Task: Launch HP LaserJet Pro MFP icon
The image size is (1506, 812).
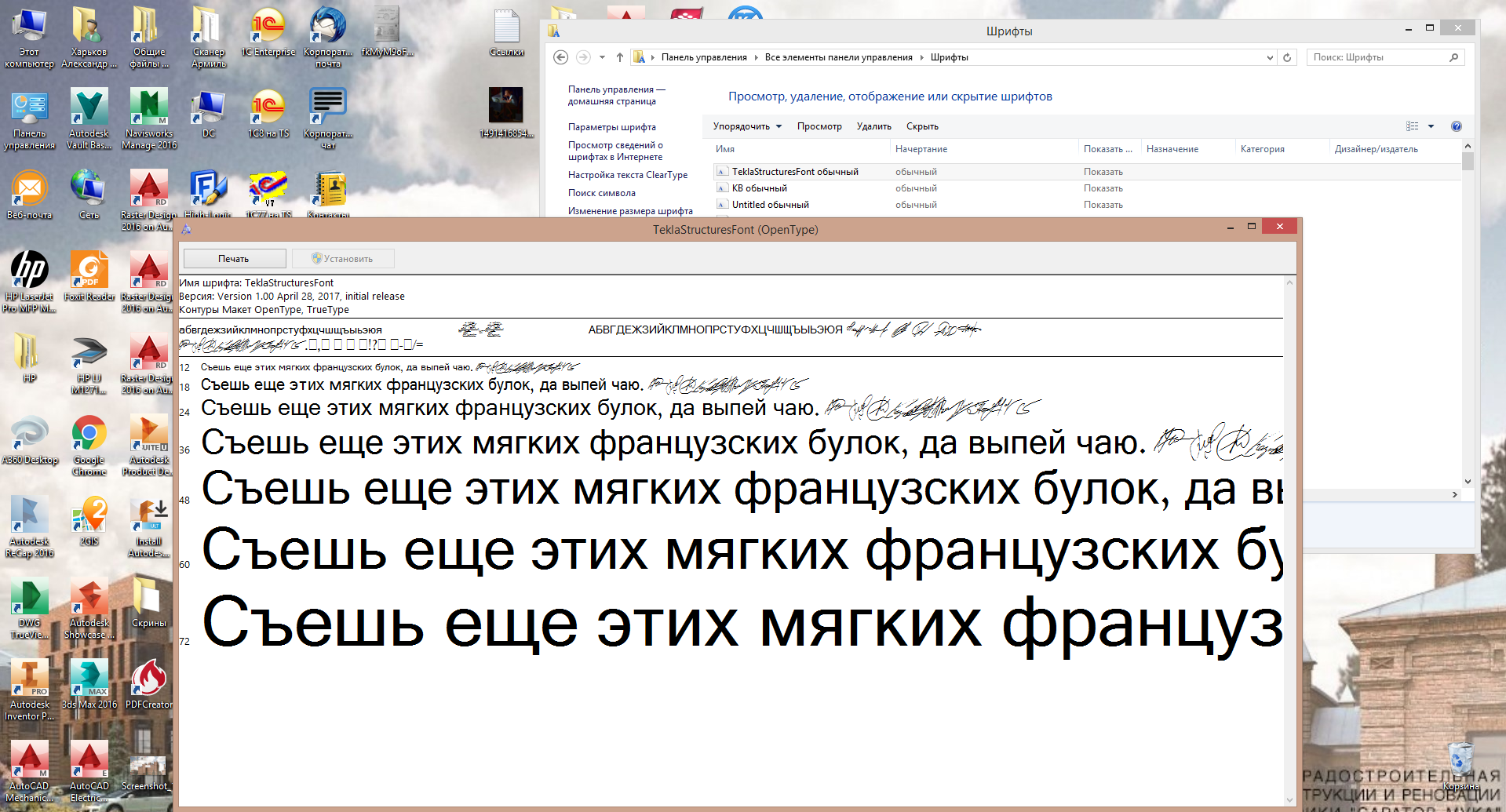Action: click(x=29, y=282)
